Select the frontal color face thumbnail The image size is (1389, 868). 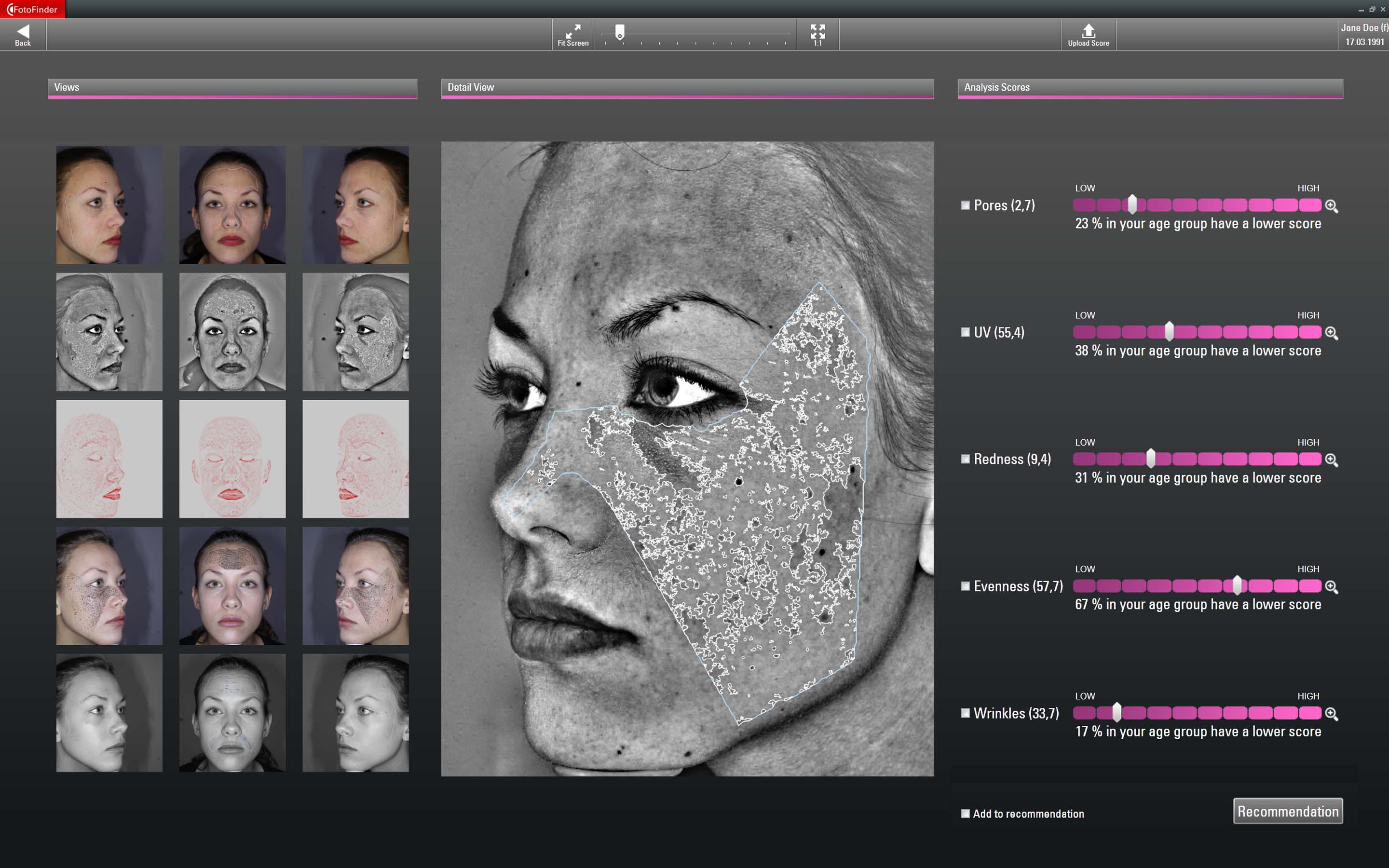[232, 205]
